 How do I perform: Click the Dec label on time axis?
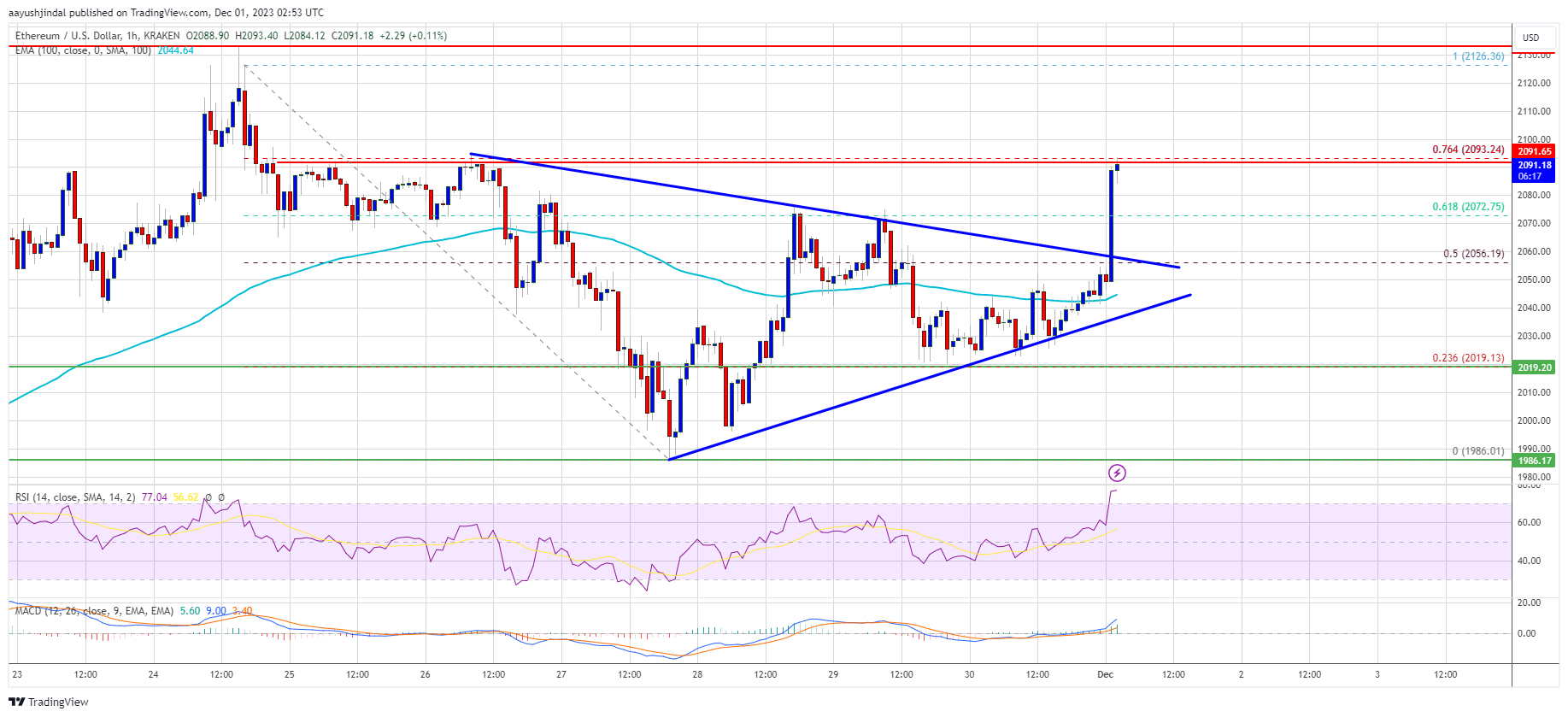point(1105,674)
